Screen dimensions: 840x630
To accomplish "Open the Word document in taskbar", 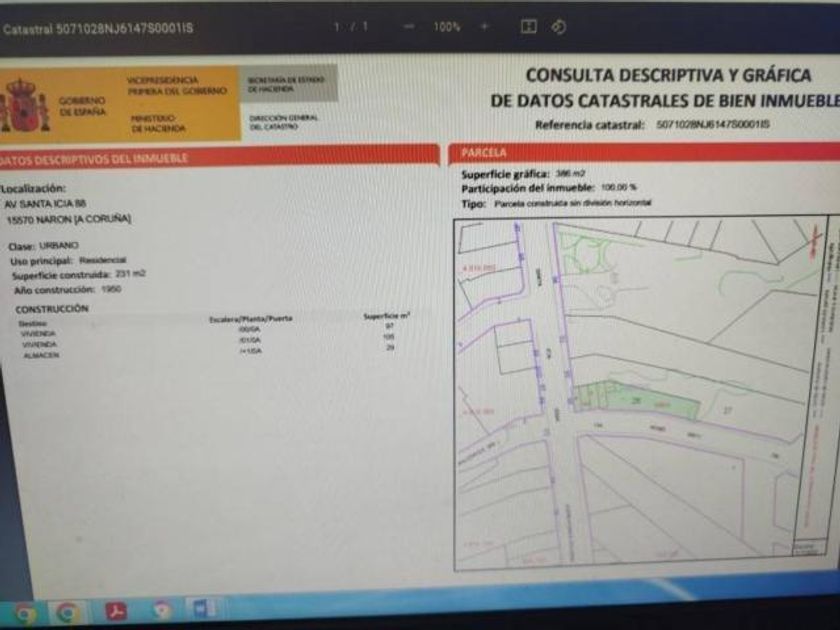I will point(204,609).
